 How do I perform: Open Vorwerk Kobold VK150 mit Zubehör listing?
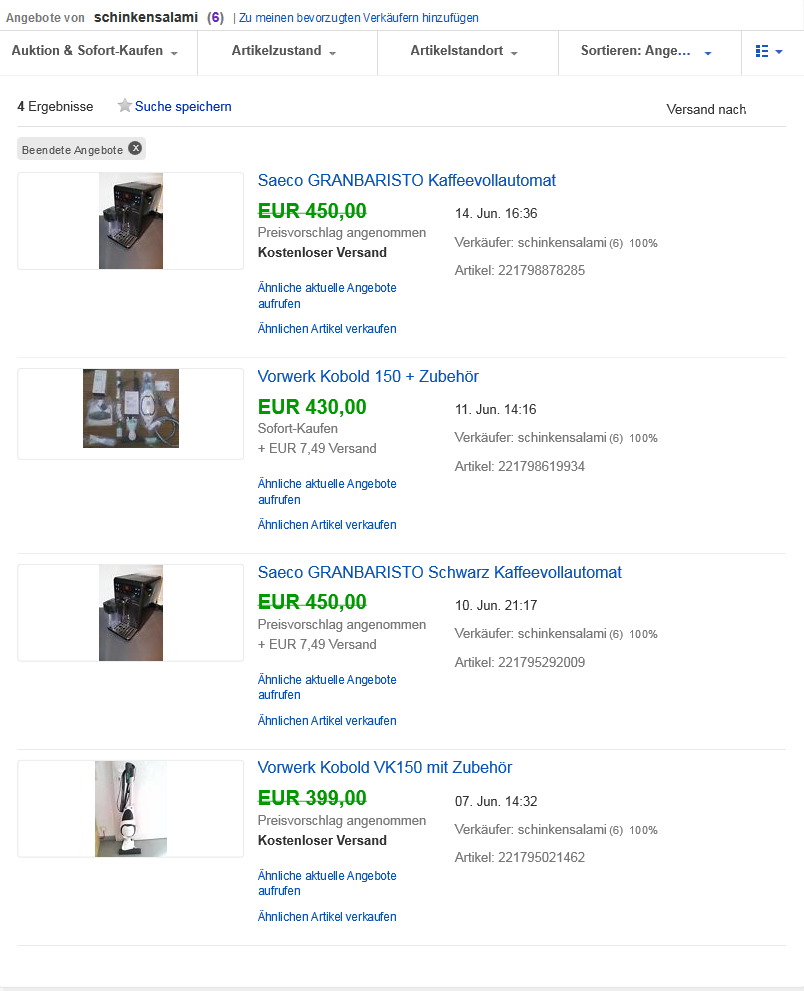[384, 768]
